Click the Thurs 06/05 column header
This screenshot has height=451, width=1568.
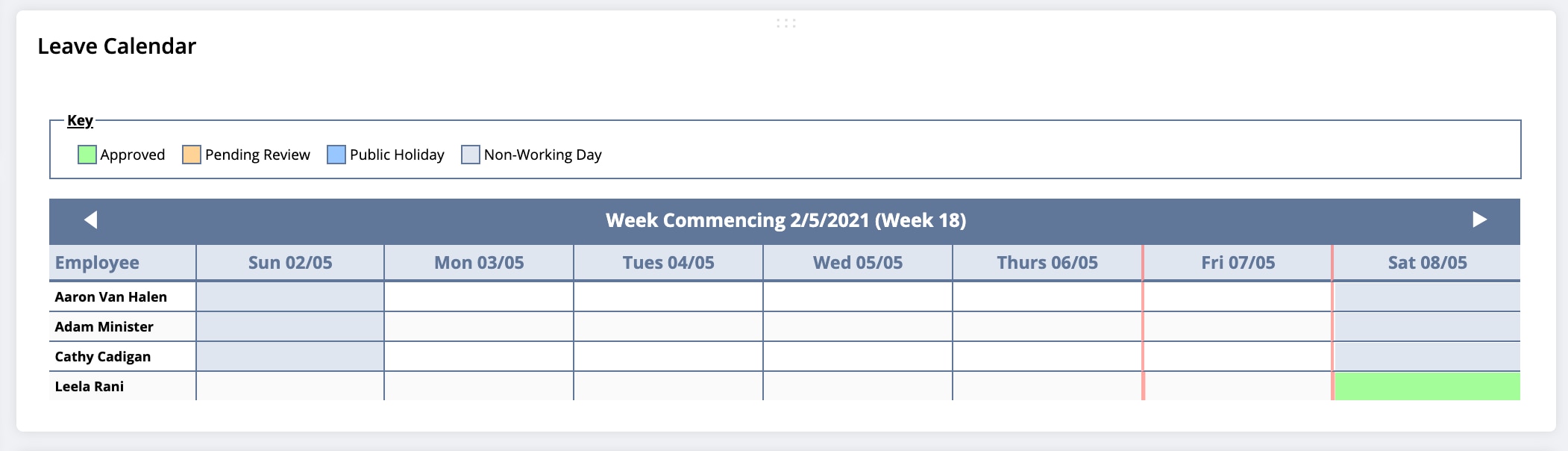pos(1047,263)
